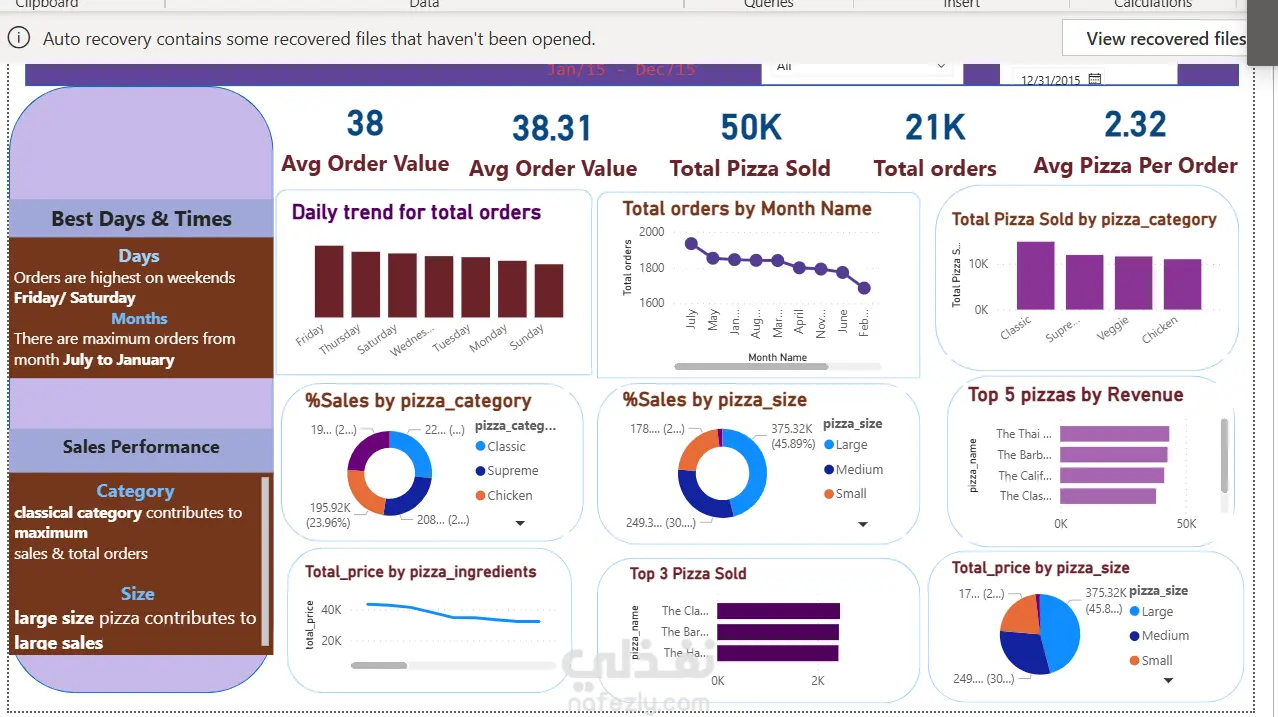The height and width of the screenshot is (717, 1278).
Task: Select the Tuesday bar in Daily trend chart
Action: 476,288
